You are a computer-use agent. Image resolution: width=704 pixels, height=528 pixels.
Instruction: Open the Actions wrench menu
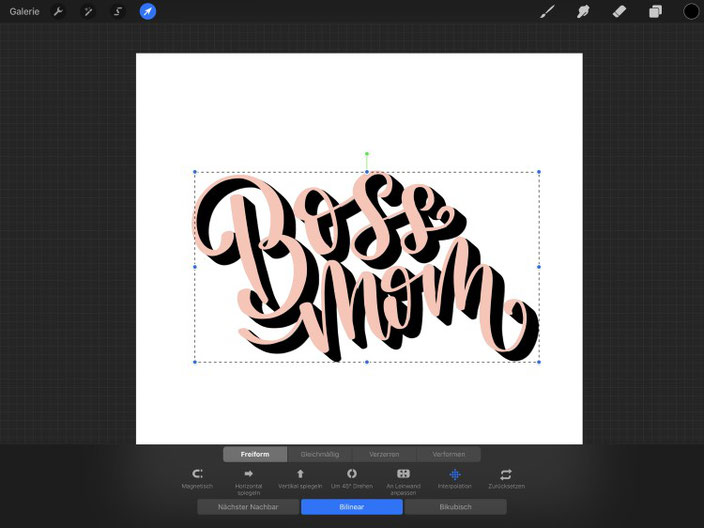[x=58, y=12]
